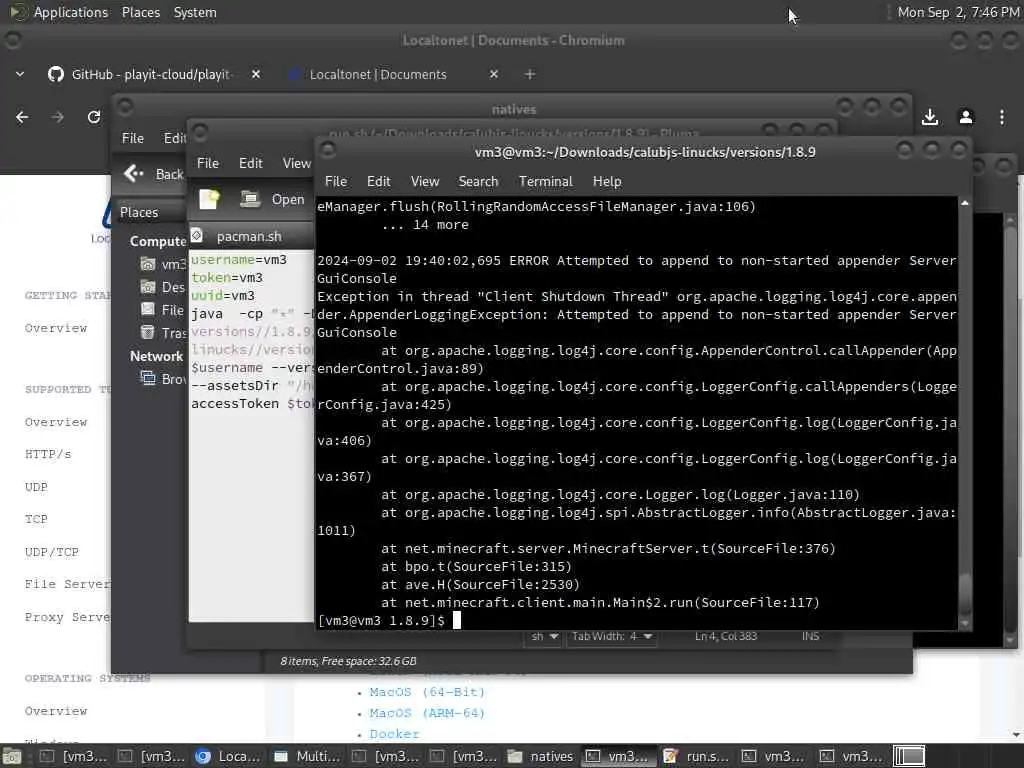The height and width of the screenshot is (768, 1024).
Task: Click INS indicator in Pluma status bar
Action: point(810,636)
